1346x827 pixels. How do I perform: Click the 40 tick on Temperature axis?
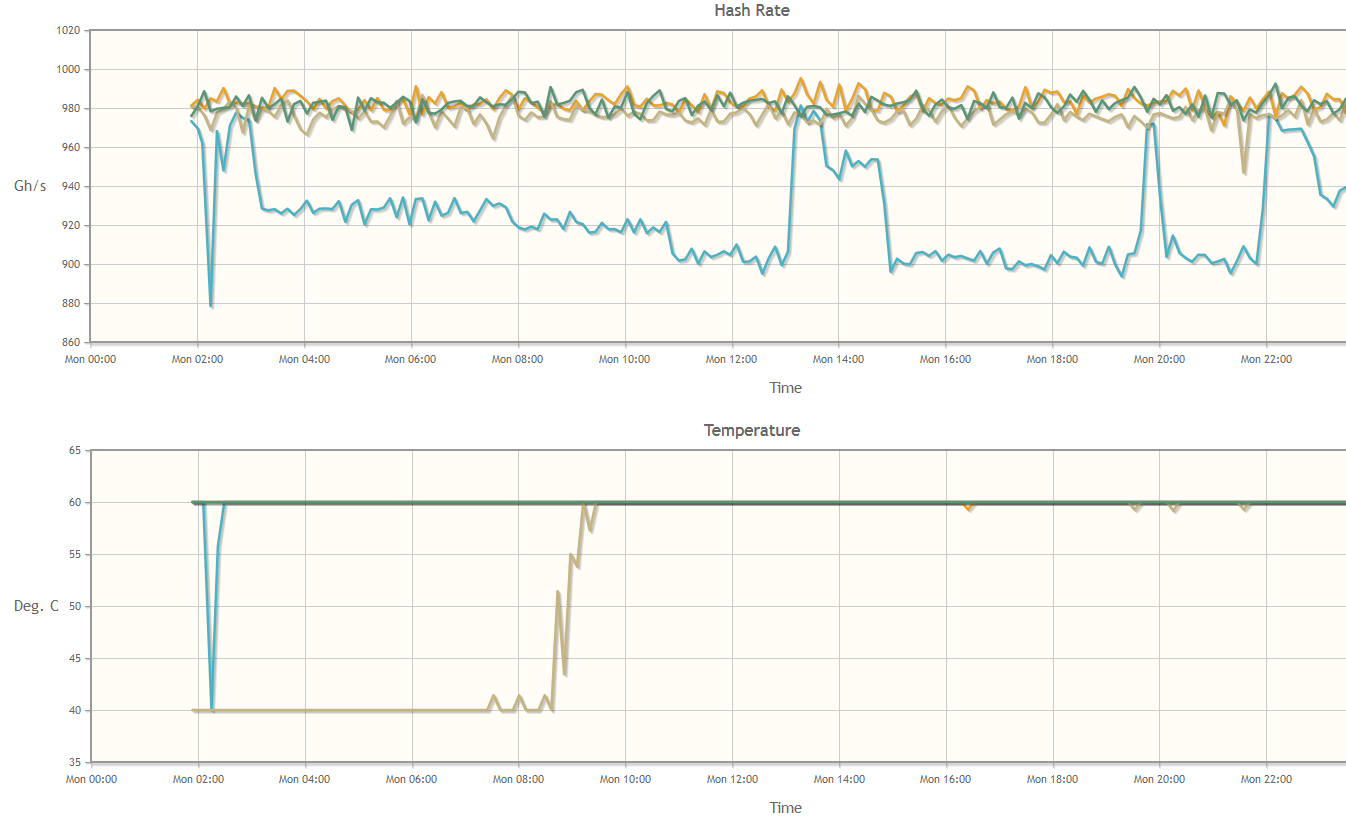[74, 710]
